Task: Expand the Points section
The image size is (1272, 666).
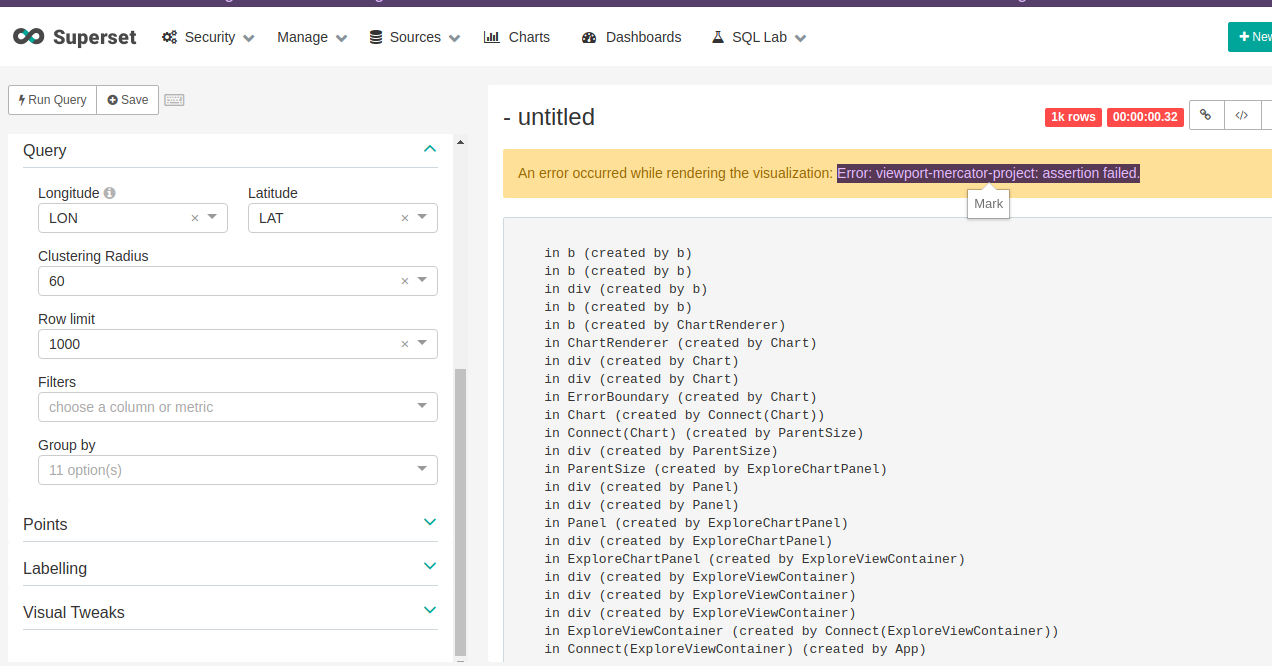Action: (x=429, y=522)
